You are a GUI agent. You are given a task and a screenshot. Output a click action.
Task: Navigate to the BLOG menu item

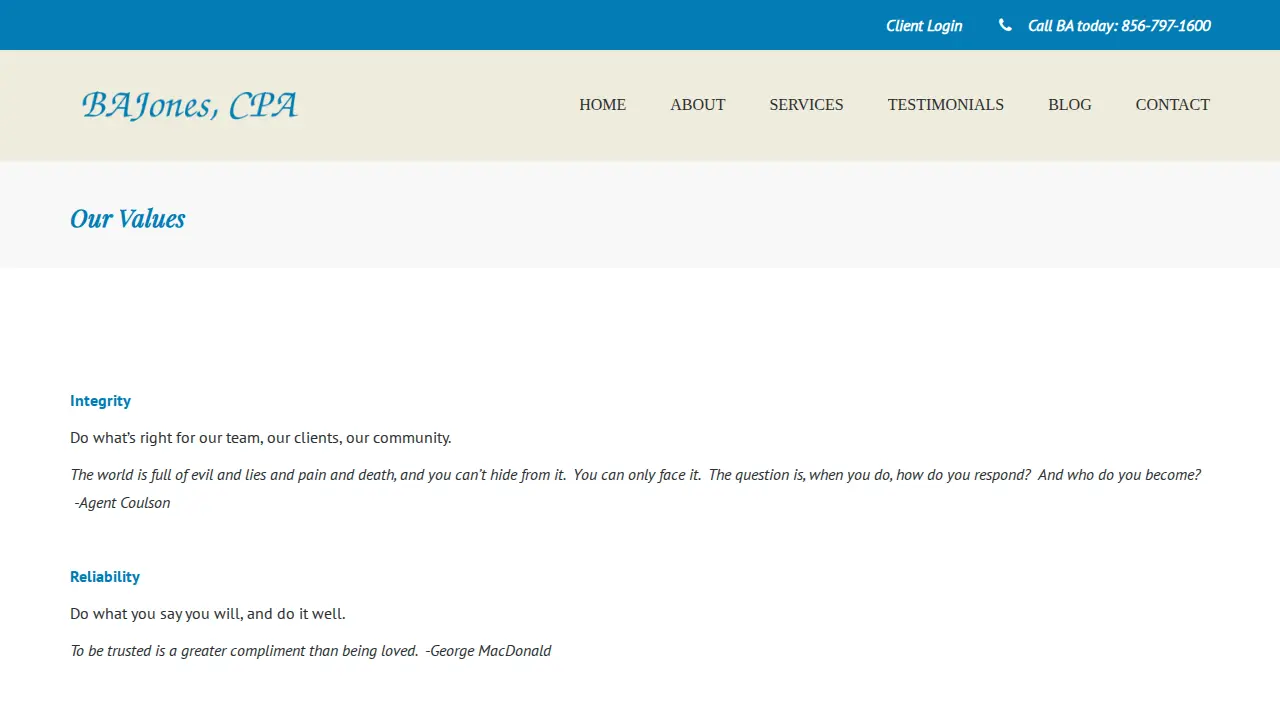click(1069, 104)
